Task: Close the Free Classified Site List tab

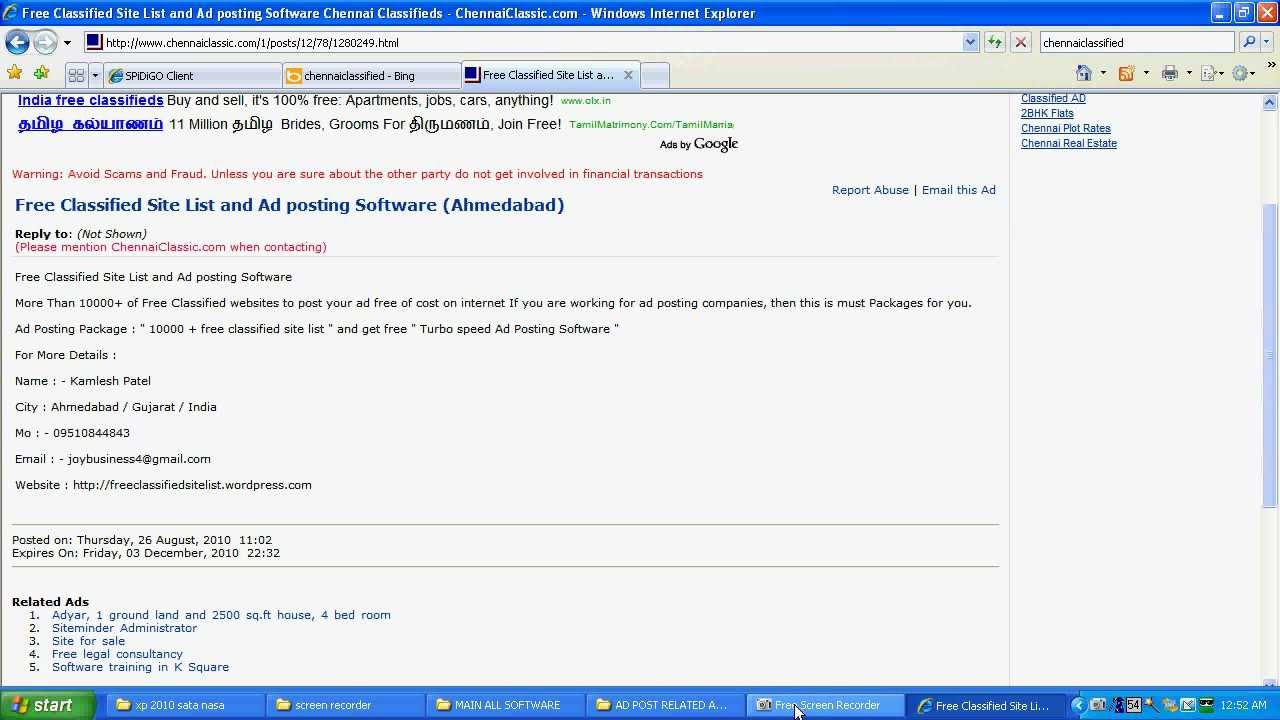Action: (628, 75)
